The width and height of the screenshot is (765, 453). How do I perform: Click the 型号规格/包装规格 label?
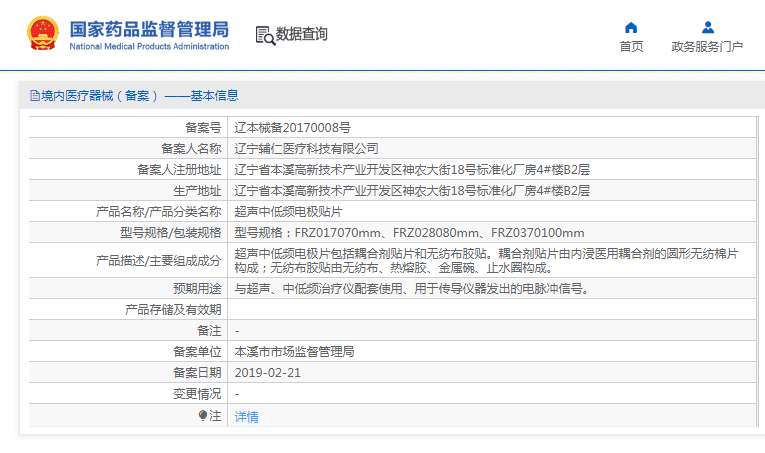[171, 233]
